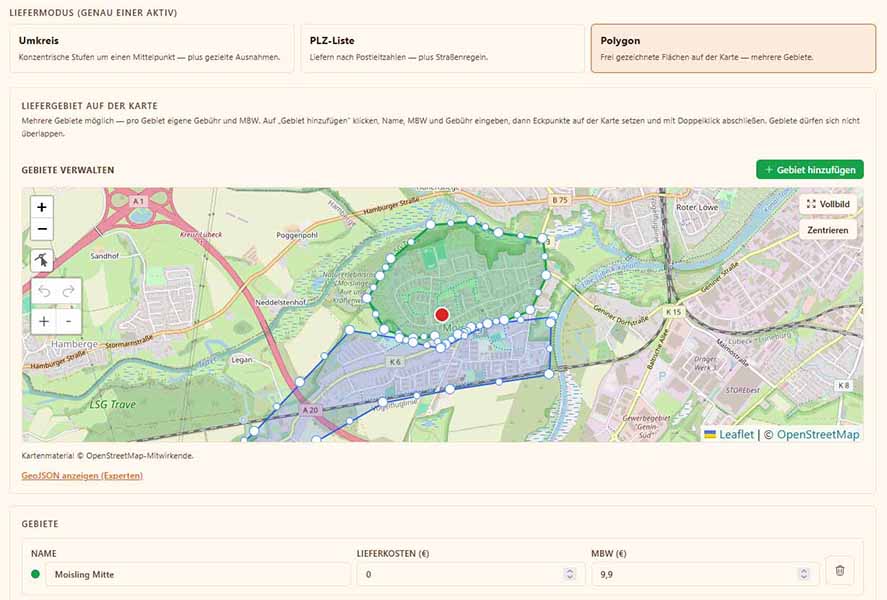Open the OpenStreetMap attribution link
Viewport: 887px width, 600px height.
(x=817, y=434)
